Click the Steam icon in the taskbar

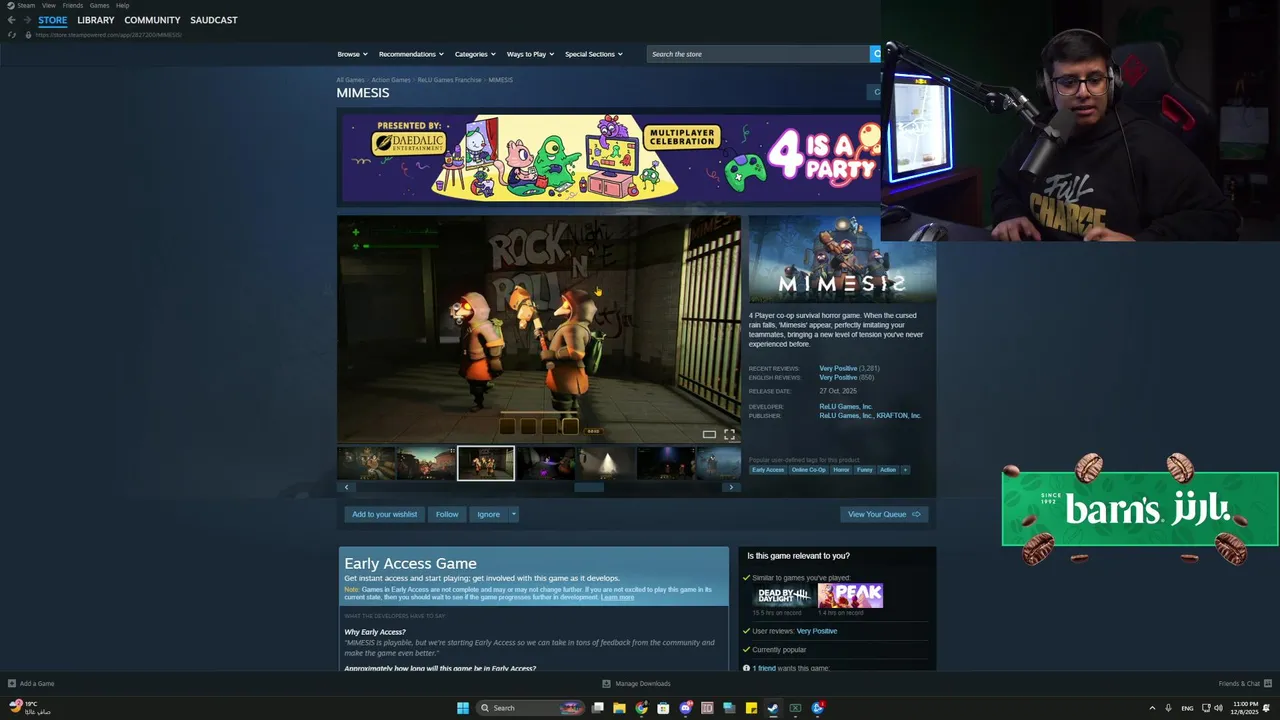click(x=773, y=708)
